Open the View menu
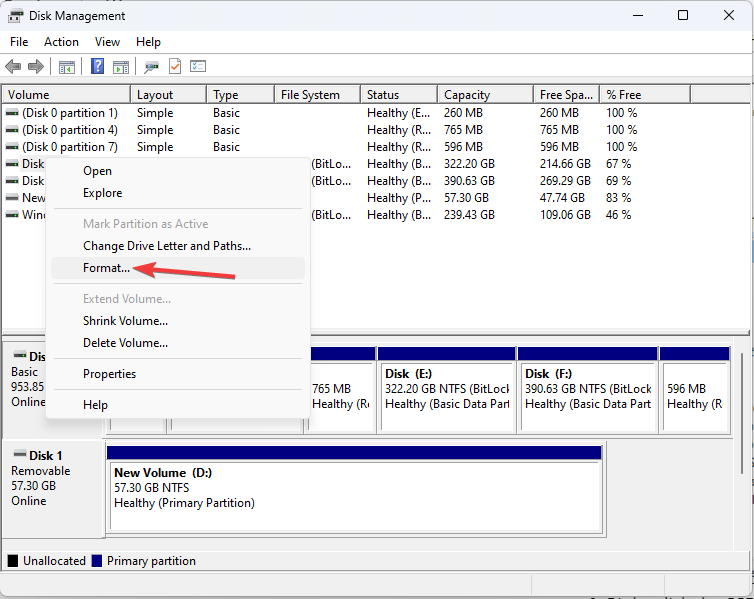Screen dimensions: 754x599 107,42
